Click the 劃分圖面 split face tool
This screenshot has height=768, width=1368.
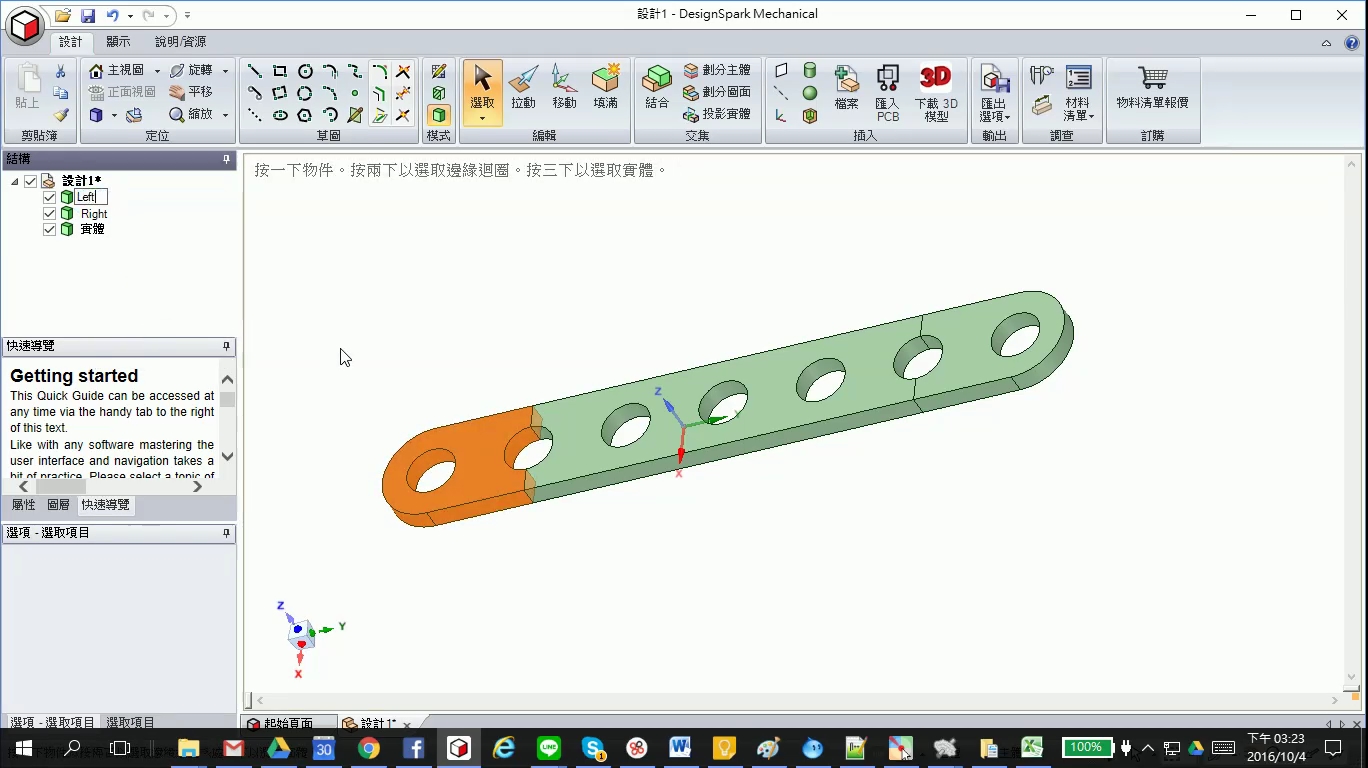pyautogui.click(x=717, y=92)
